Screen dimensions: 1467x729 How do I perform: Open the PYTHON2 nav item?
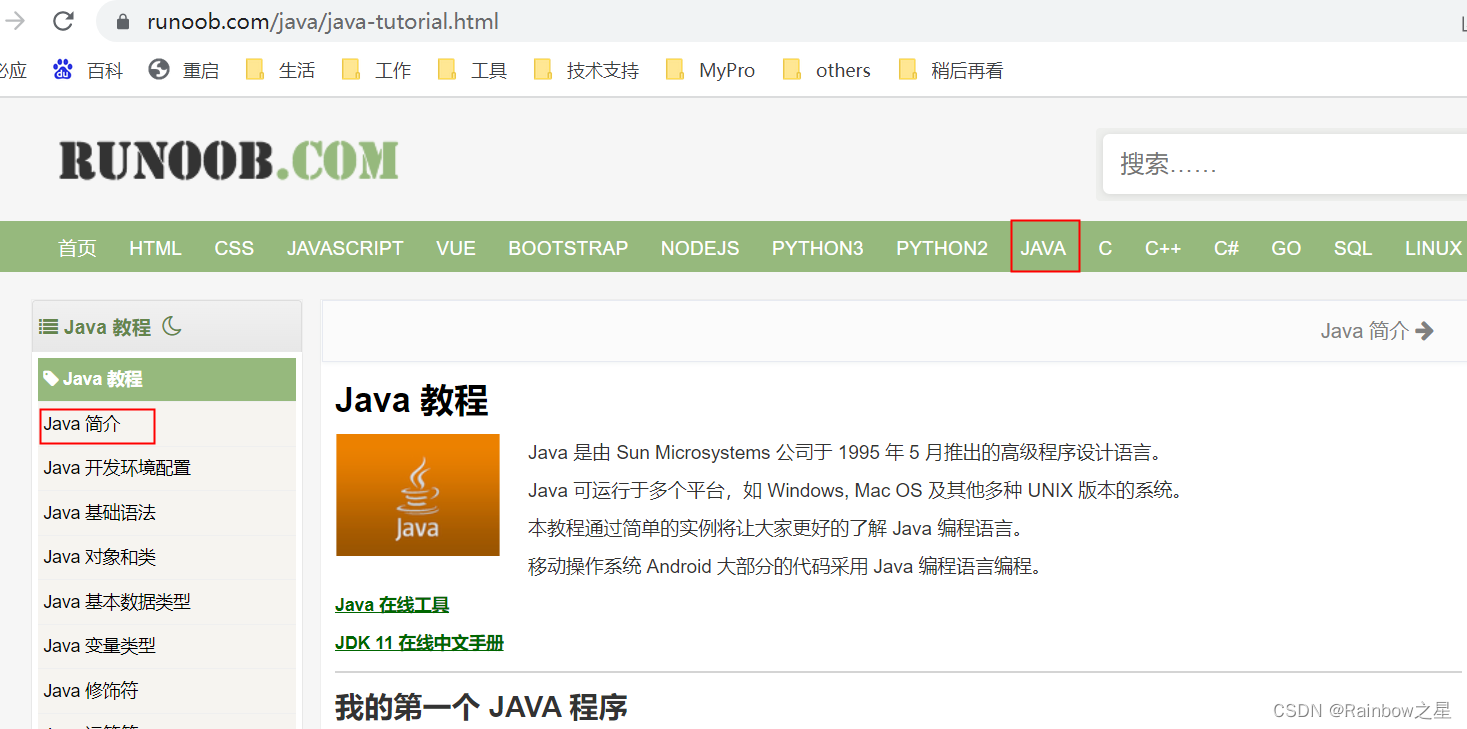pyautogui.click(x=942, y=248)
